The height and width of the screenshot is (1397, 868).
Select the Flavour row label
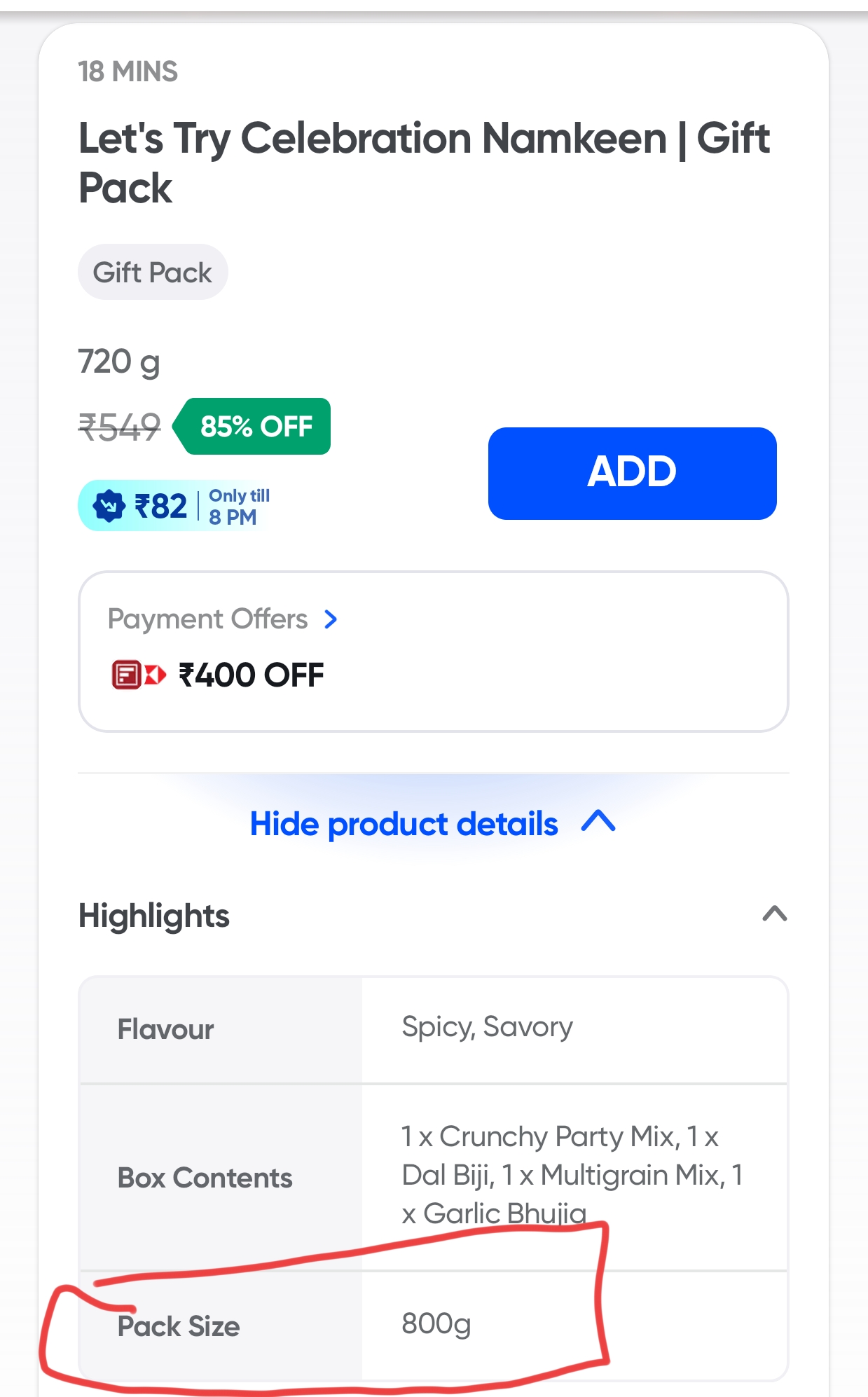166,1029
